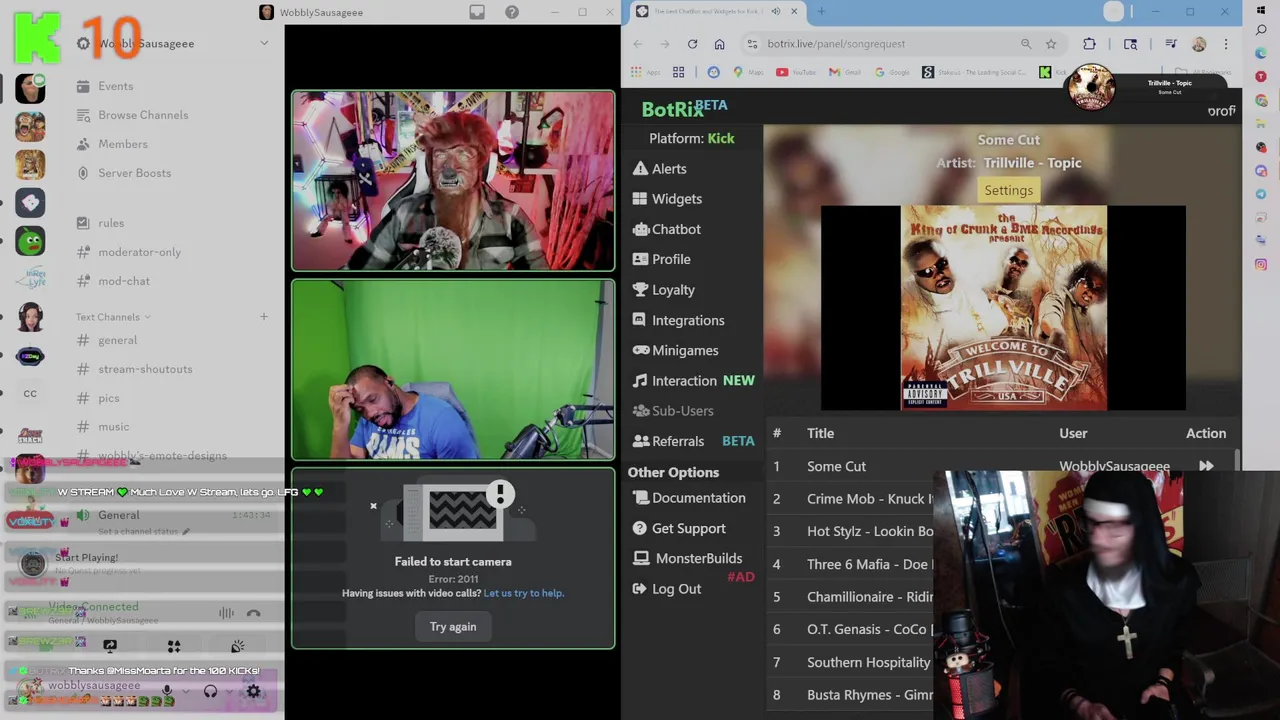Open Alerts in the BotRix sidebar
The image size is (1280, 720).
point(659,169)
